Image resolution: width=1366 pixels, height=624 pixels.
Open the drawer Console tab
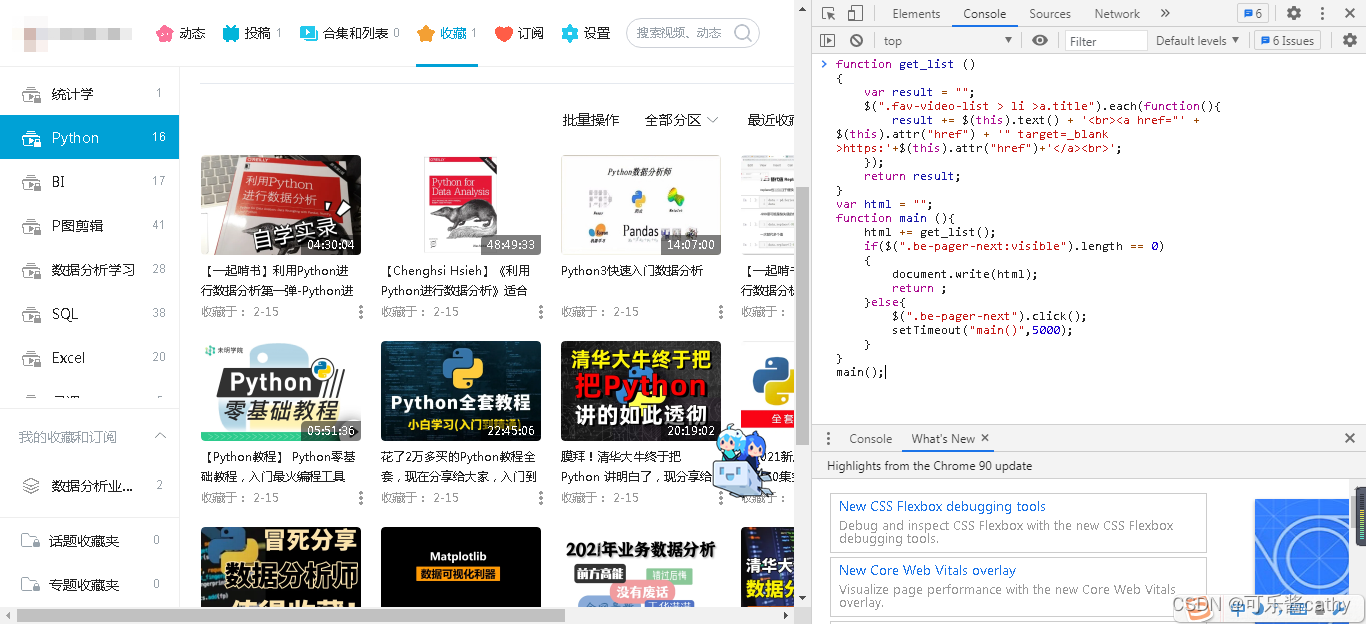tap(870, 439)
